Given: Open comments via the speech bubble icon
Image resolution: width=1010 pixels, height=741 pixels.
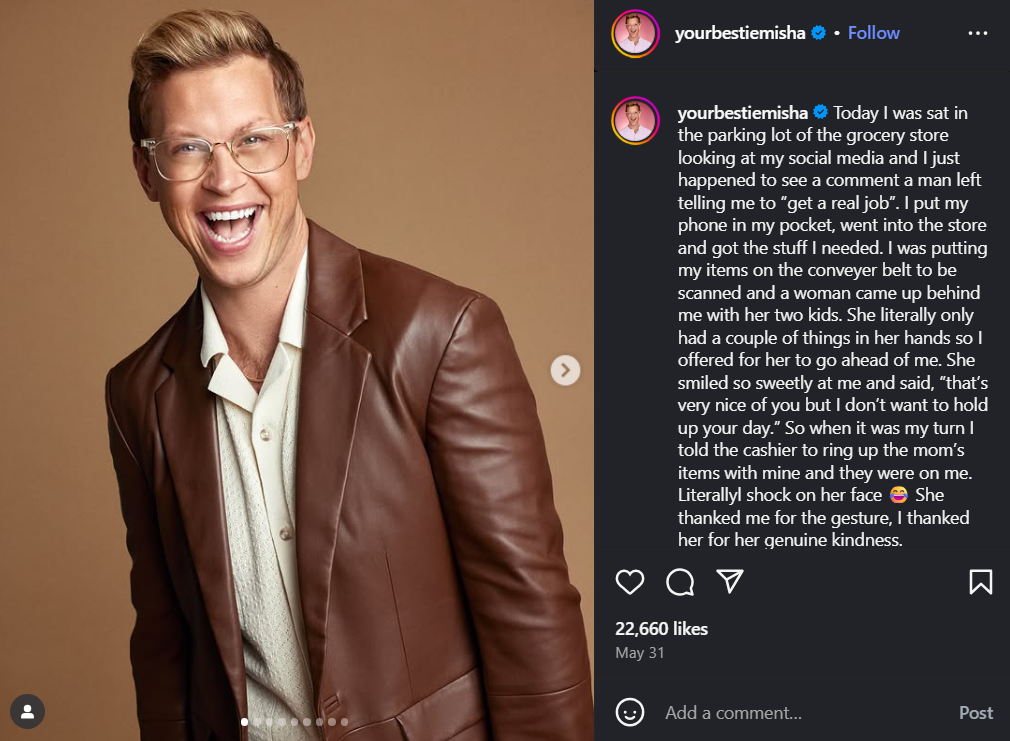Looking at the screenshot, I should click(680, 581).
